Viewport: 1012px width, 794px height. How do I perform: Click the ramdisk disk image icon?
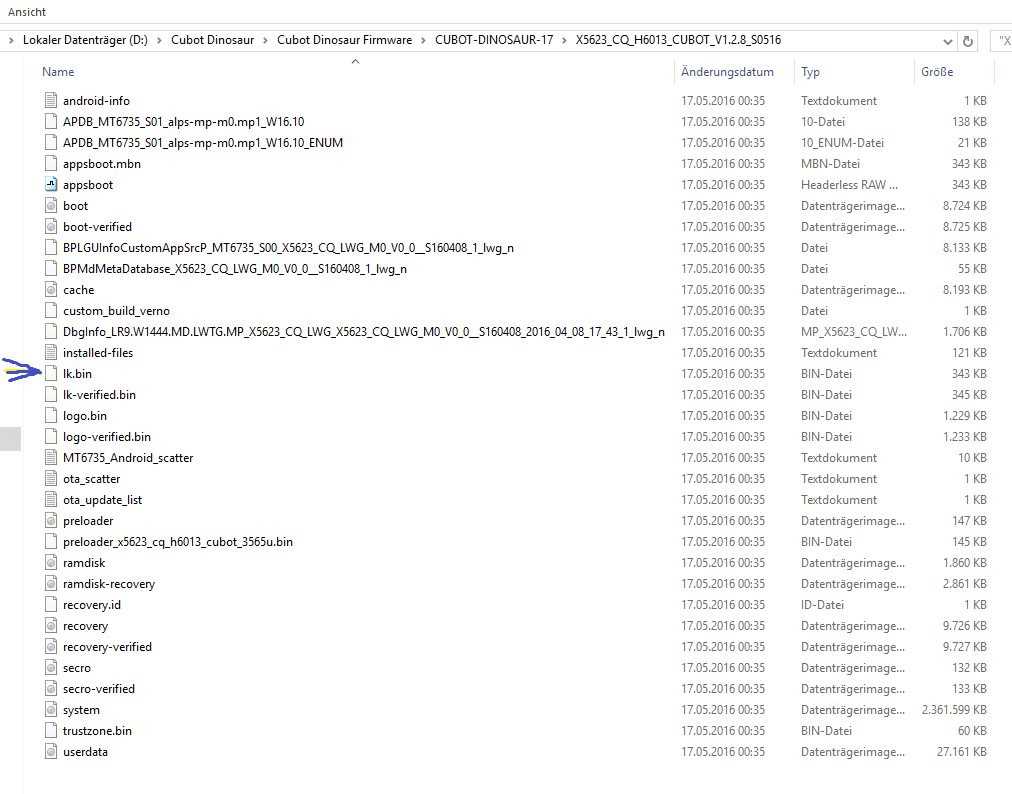point(51,562)
